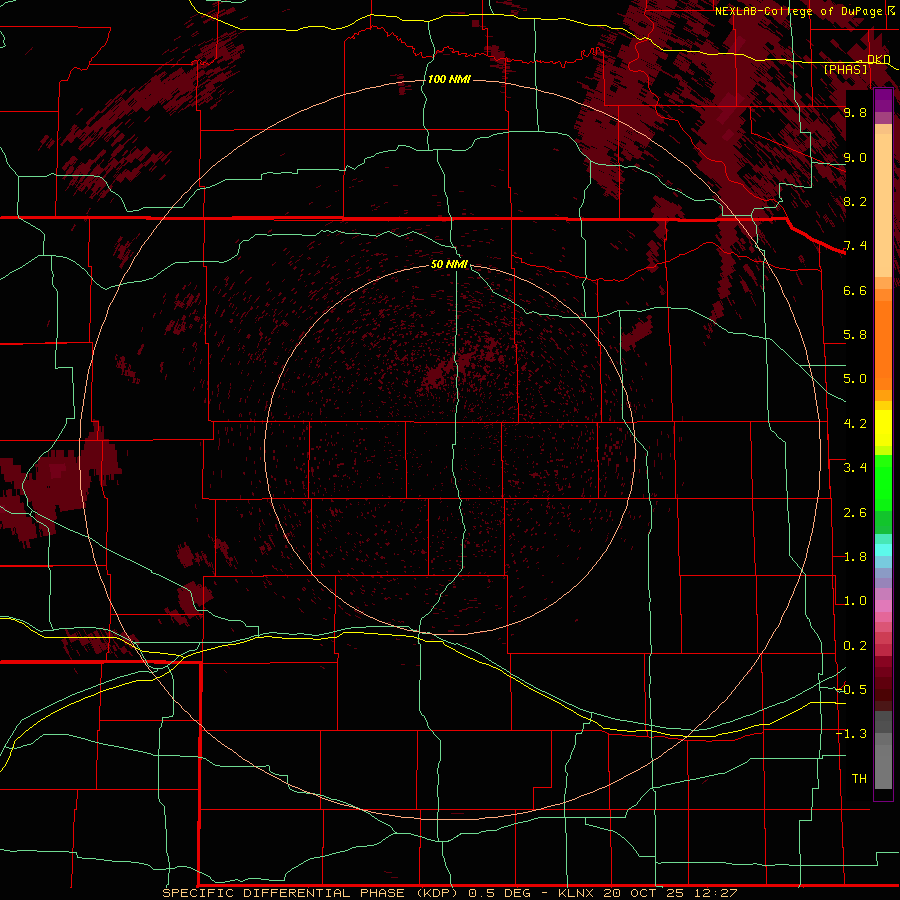
Task: Click the purple band atop the color bar
Action: point(883,100)
